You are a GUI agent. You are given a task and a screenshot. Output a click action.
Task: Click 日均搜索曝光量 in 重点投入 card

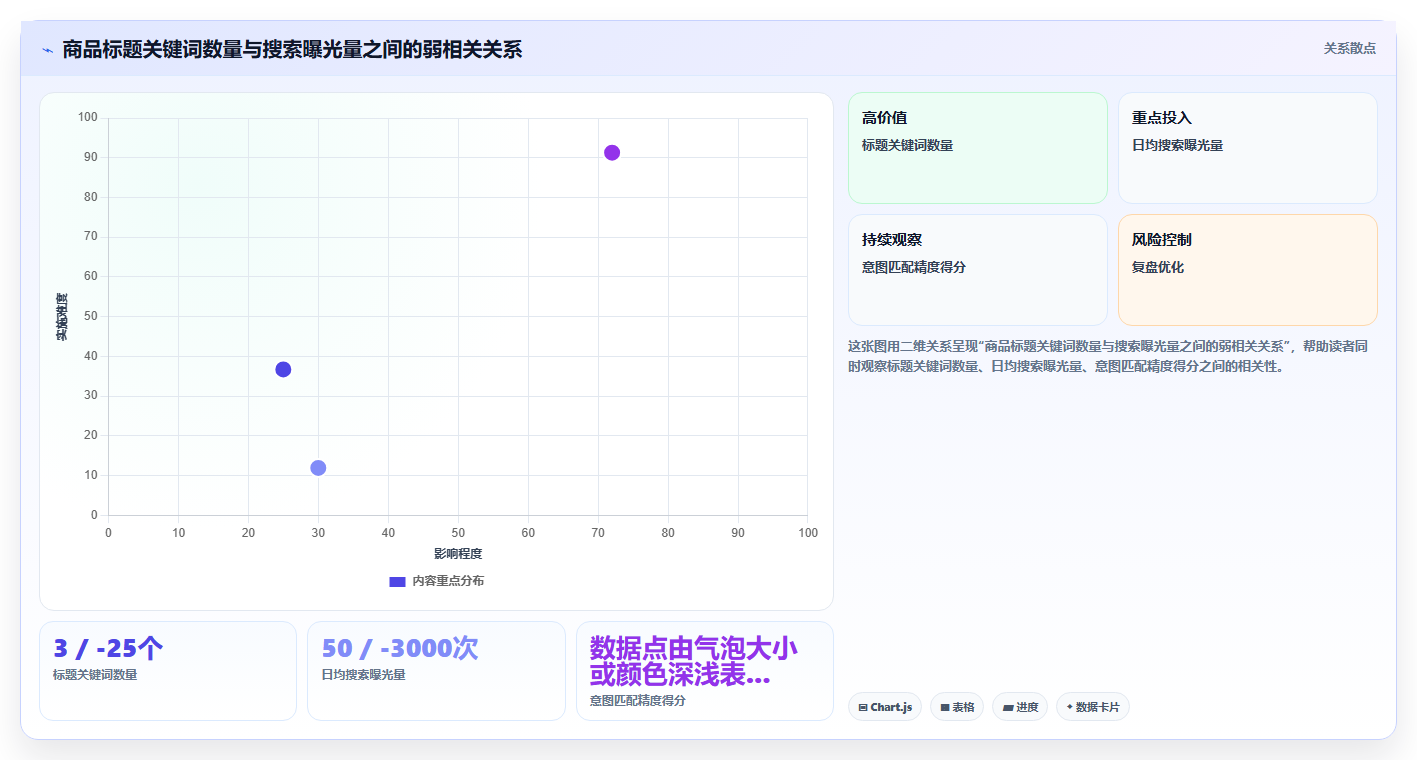1177,146
